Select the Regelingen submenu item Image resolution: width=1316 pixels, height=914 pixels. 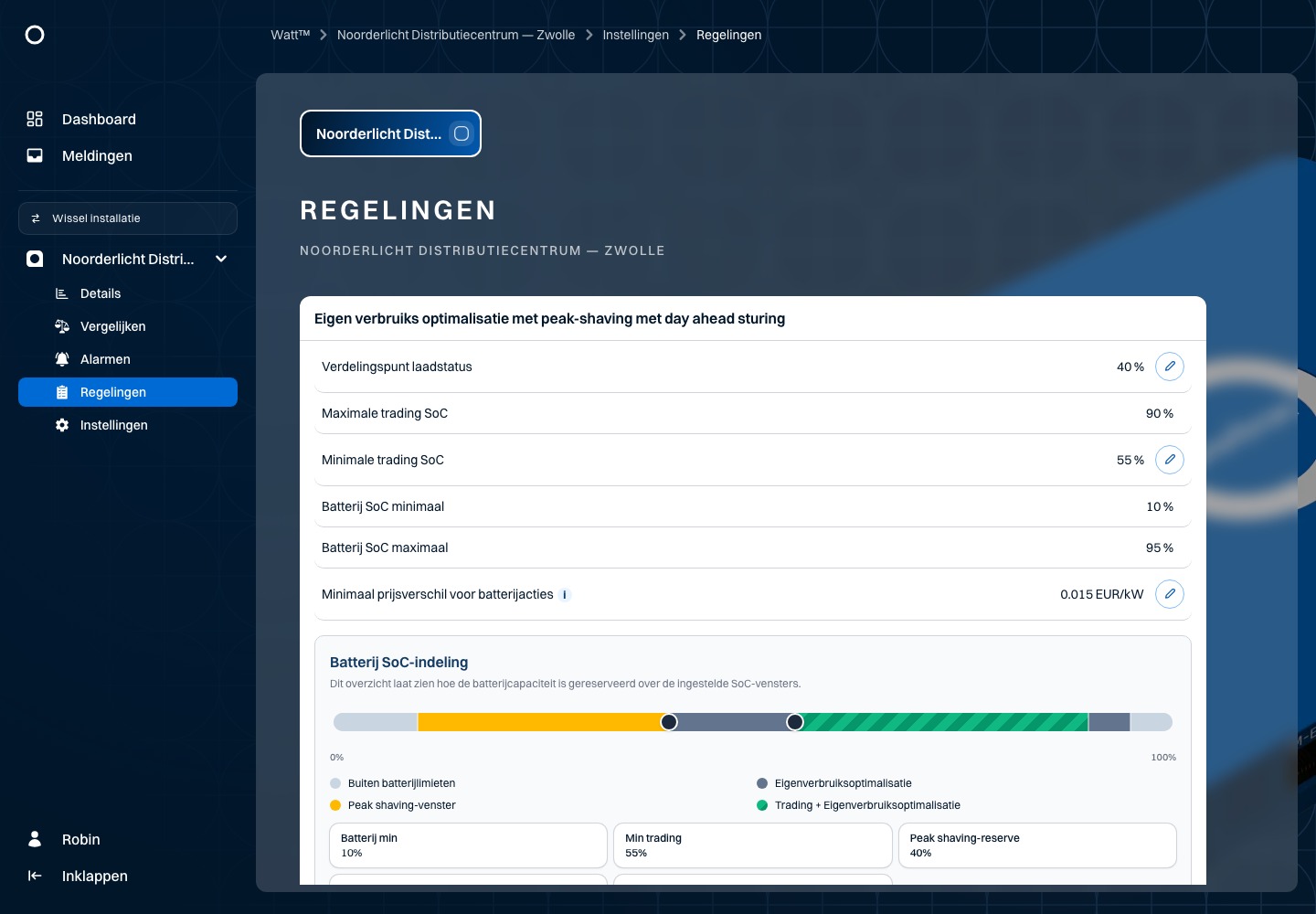tap(128, 392)
